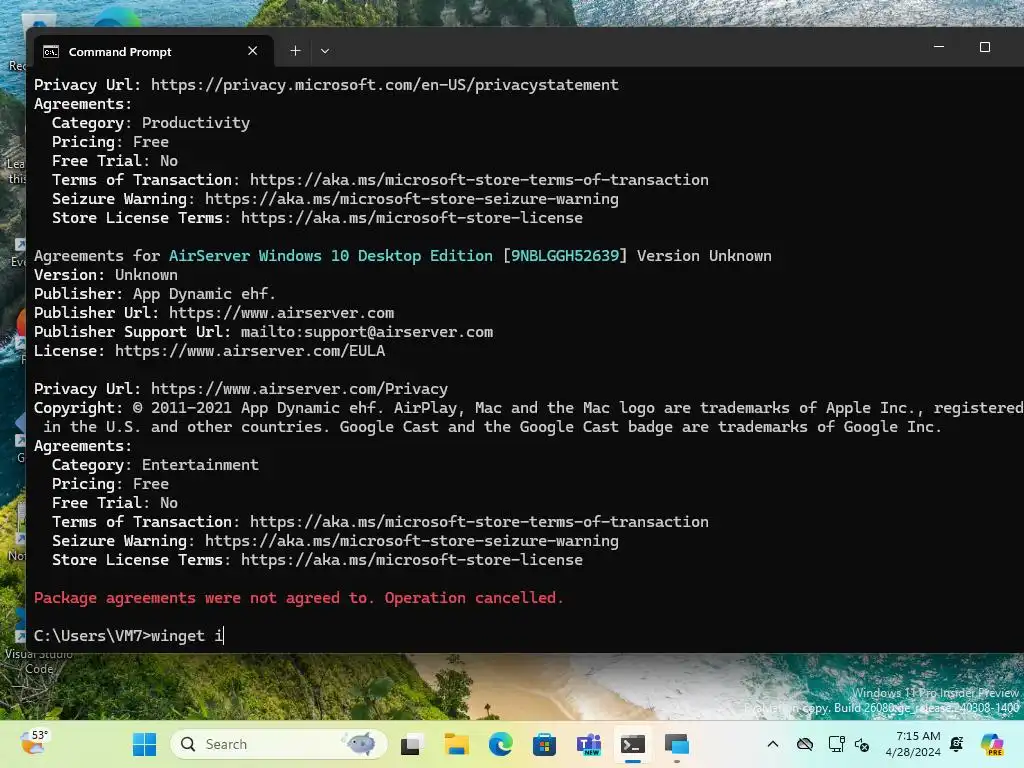Click the mailto:support@airserver.com address
This screenshot has width=1024, height=768.
(367, 332)
